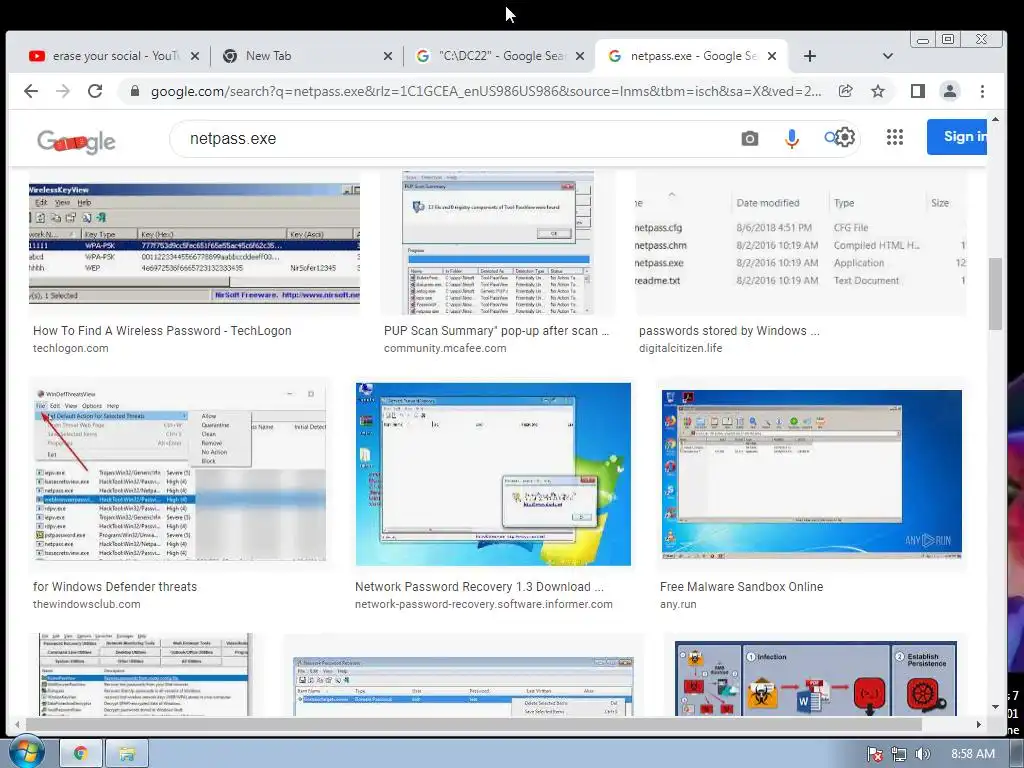This screenshot has width=1024, height=768.
Task: Click the Chrome taskbar icon
Action: tap(81, 754)
